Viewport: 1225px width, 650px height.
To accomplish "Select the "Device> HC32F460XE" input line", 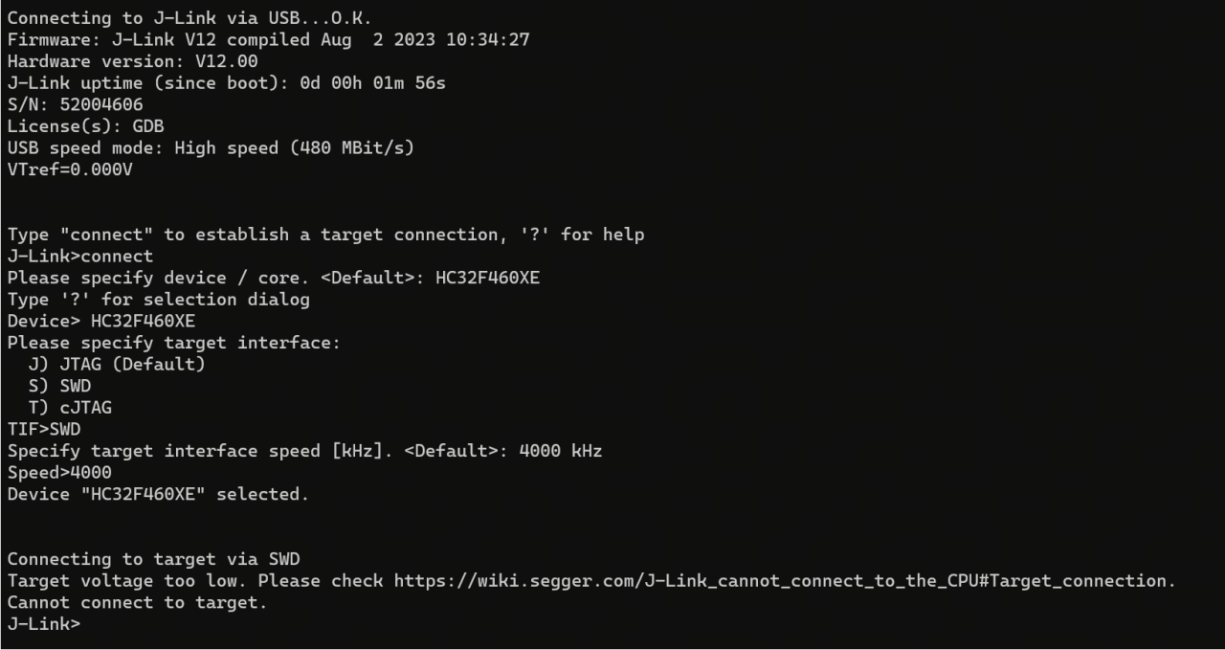I will pos(101,321).
